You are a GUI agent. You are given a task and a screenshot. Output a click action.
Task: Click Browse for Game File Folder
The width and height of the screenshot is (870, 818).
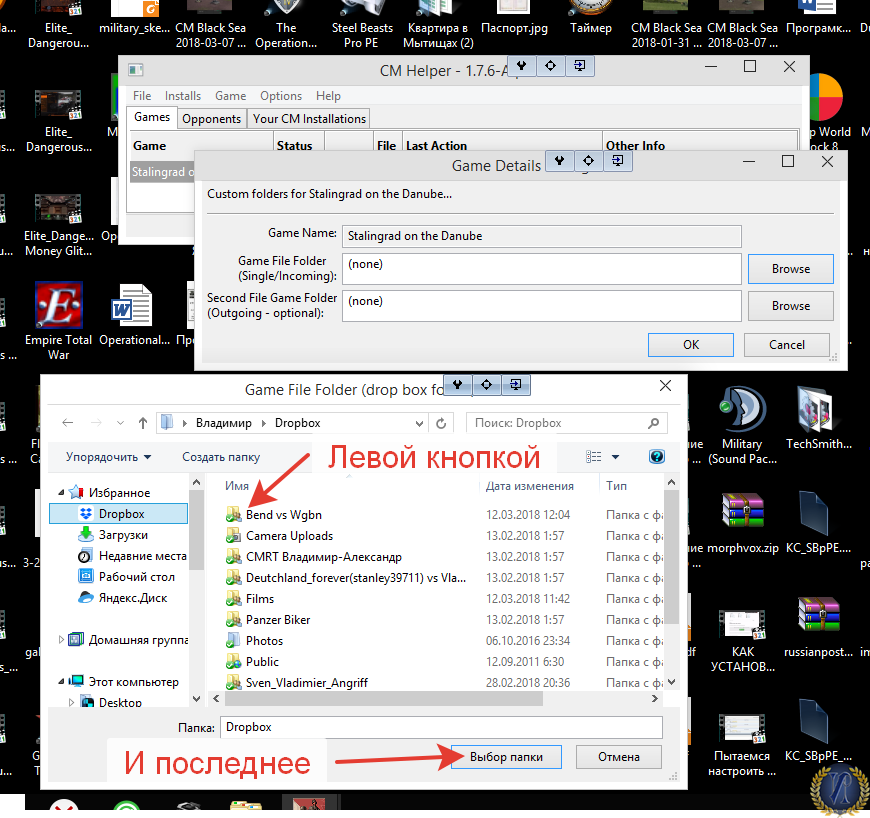(790, 269)
